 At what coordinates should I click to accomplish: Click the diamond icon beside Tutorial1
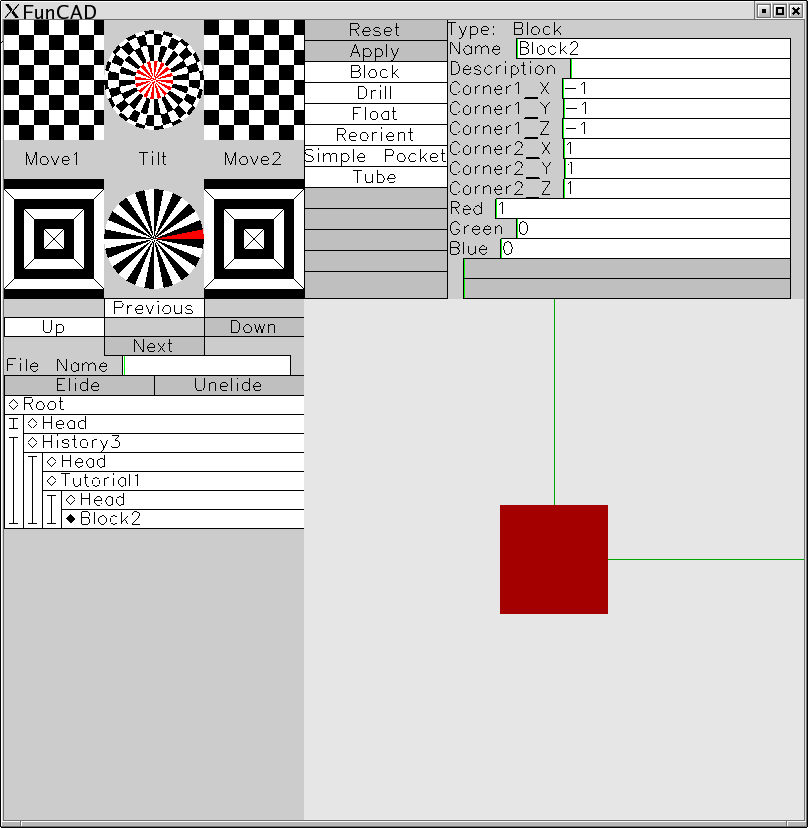click(x=52, y=481)
